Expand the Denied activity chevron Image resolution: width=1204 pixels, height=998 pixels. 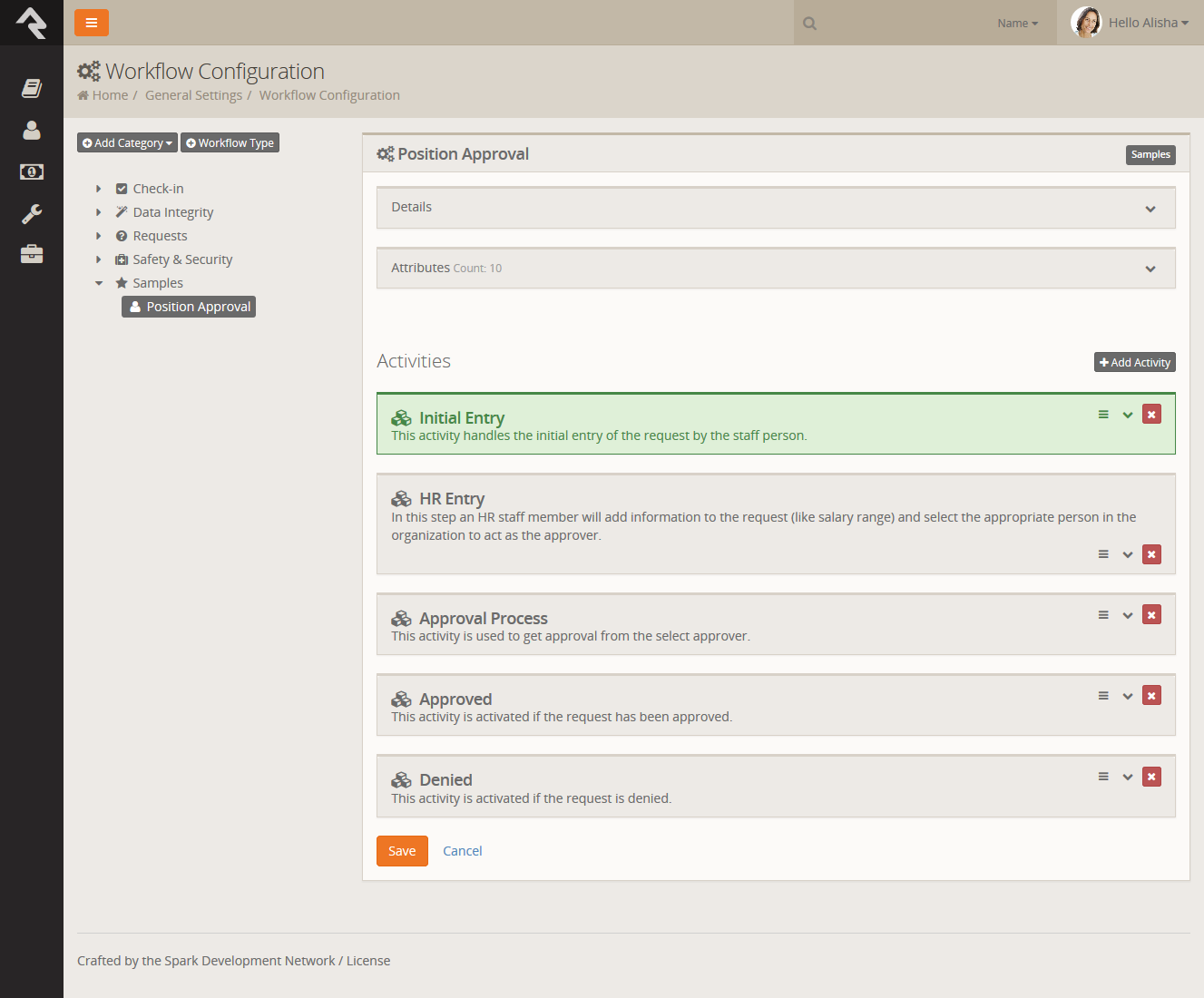click(x=1128, y=777)
